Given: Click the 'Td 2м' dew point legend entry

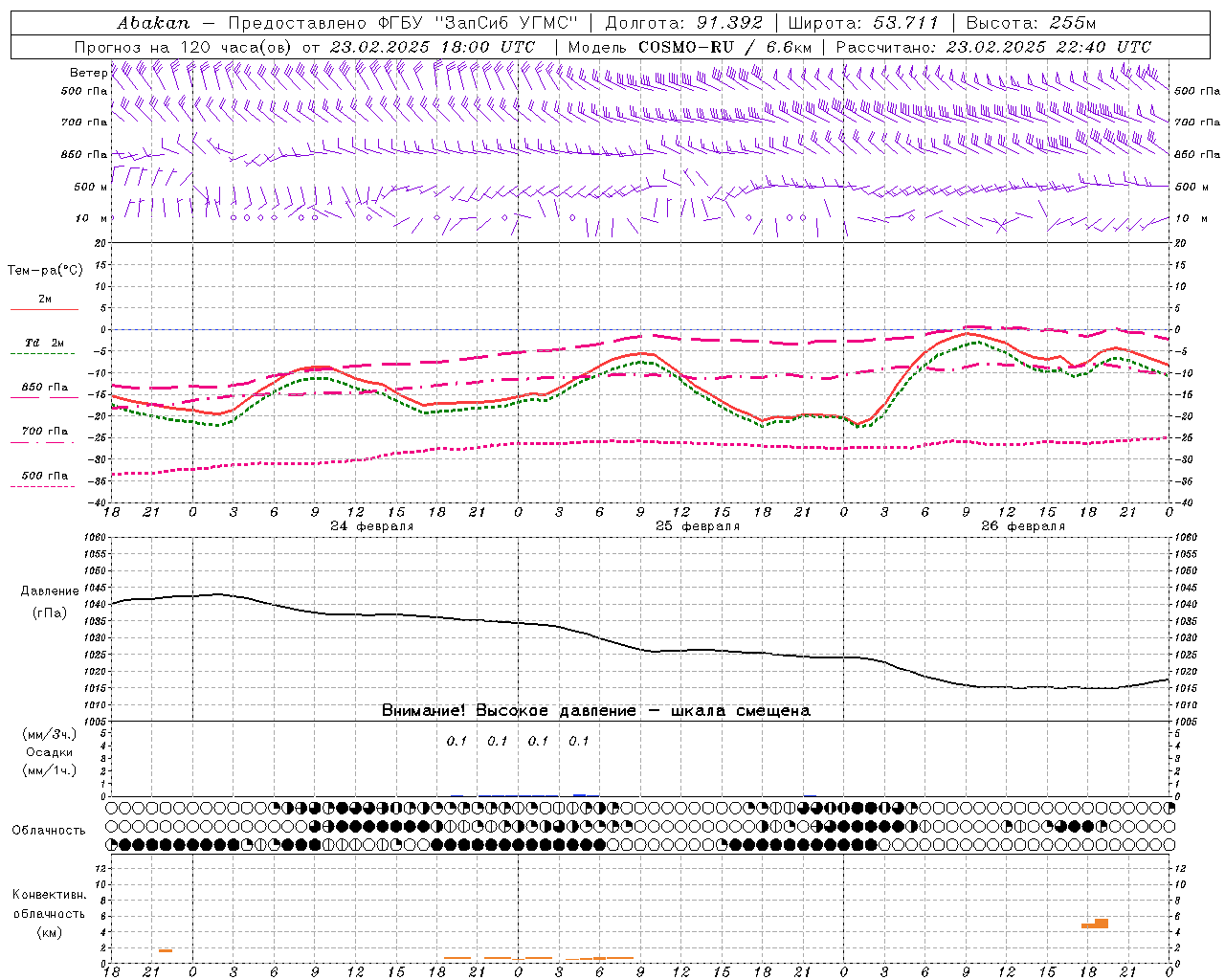Looking at the screenshot, I should (45, 343).
